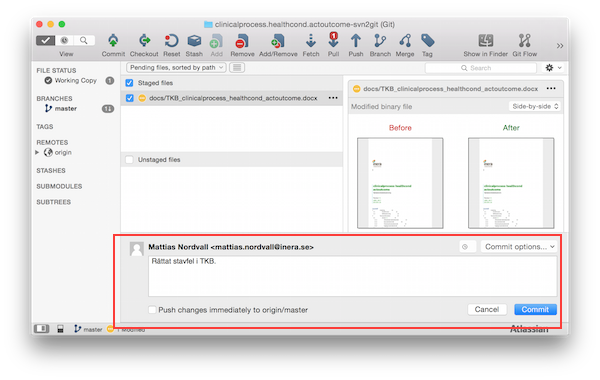Viewport: 600px width, 380px height.
Task: Click the Before document thumbnail
Action: (400, 183)
